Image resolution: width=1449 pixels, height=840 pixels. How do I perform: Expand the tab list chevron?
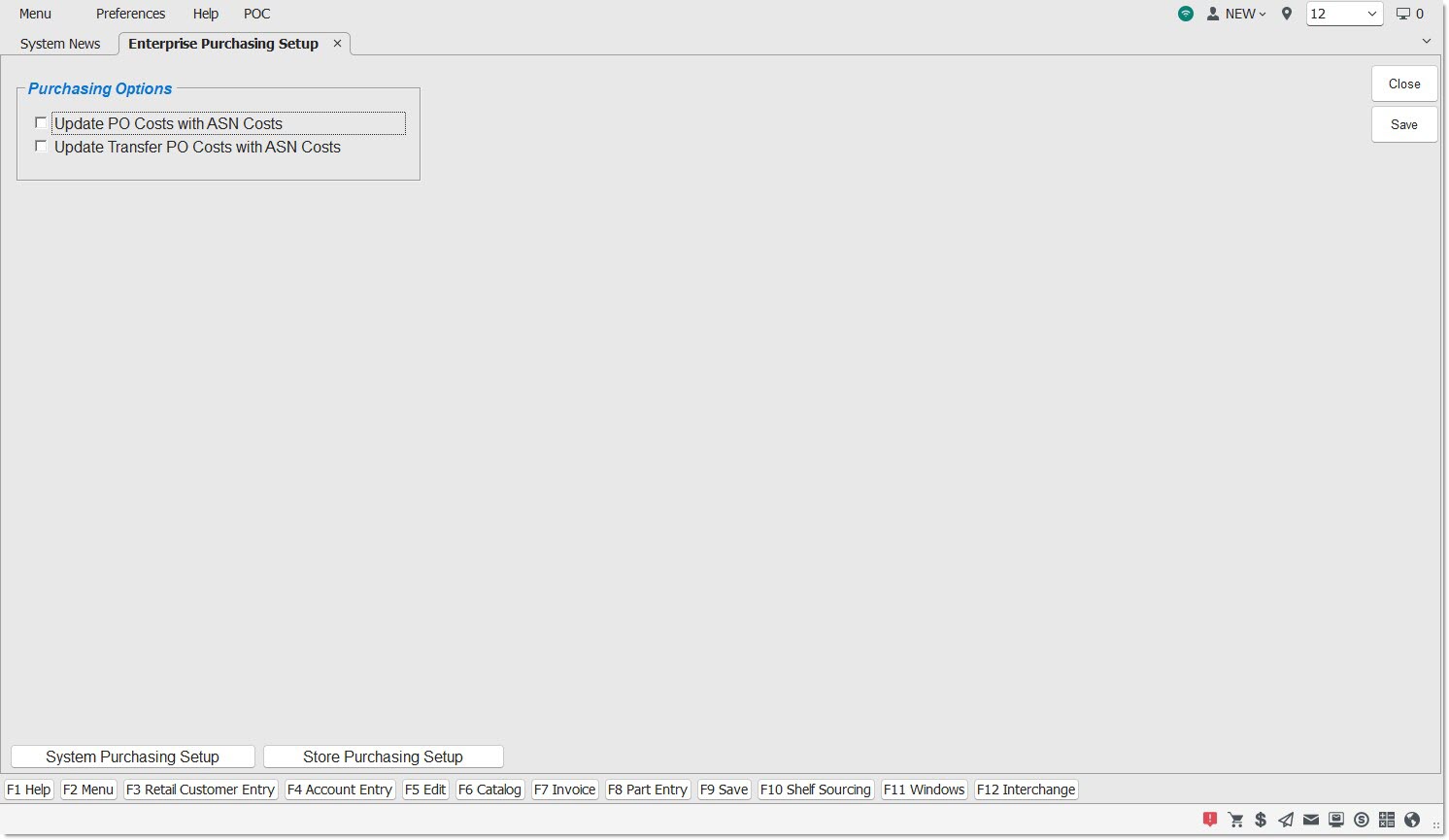coord(1427,41)
